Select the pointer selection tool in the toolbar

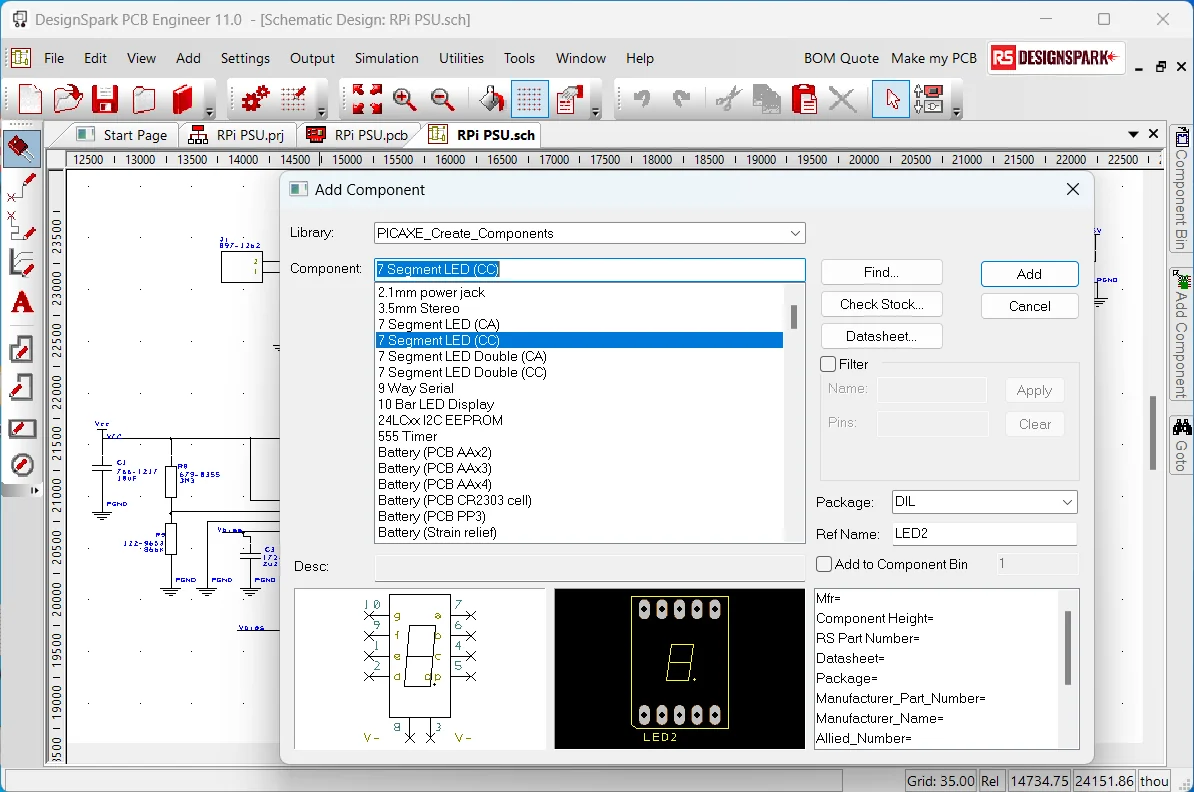point(891,99)
